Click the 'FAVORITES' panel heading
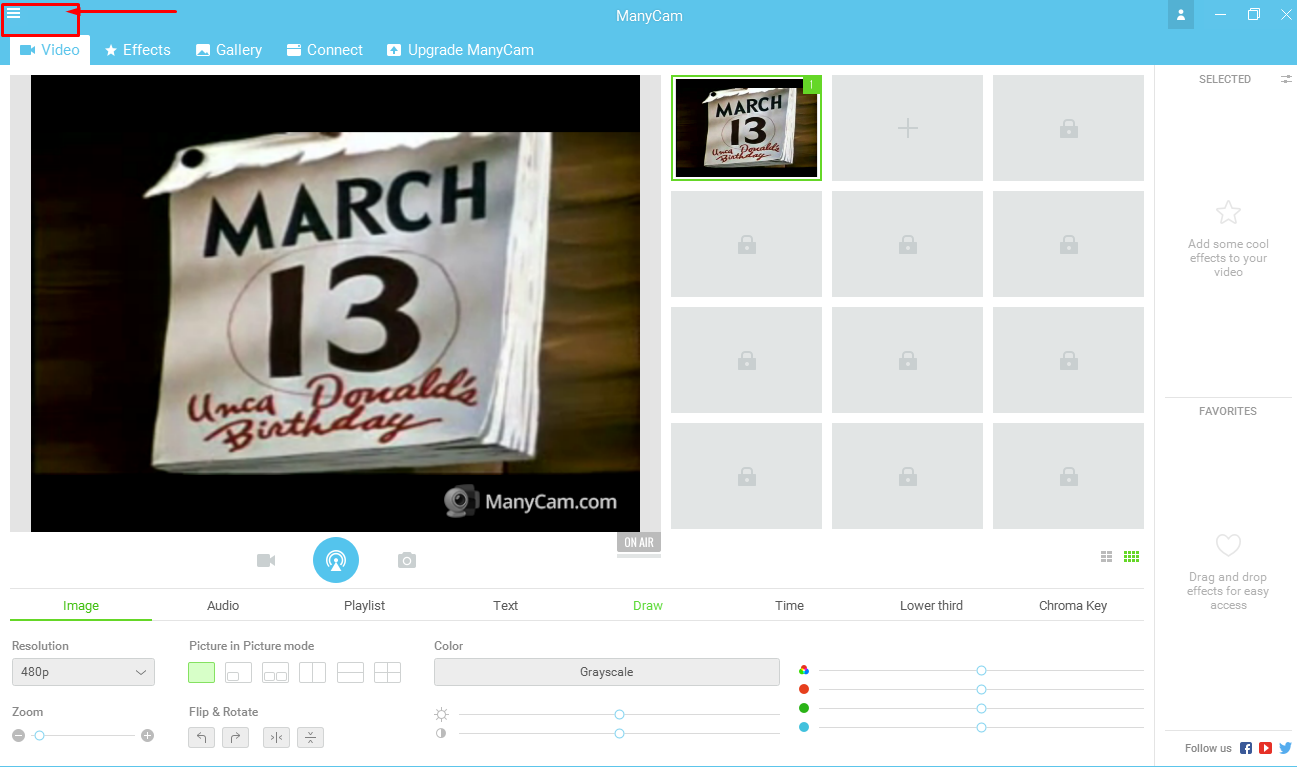1297x767 pixels. (1228, 411)
